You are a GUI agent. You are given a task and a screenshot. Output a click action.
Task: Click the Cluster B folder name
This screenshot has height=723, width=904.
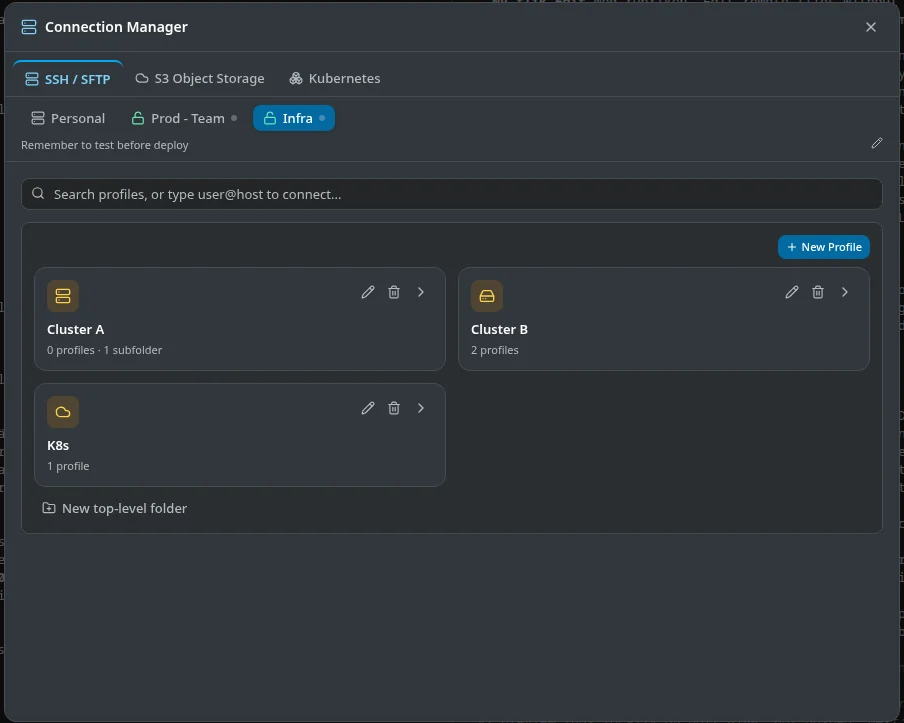point(499,330)
